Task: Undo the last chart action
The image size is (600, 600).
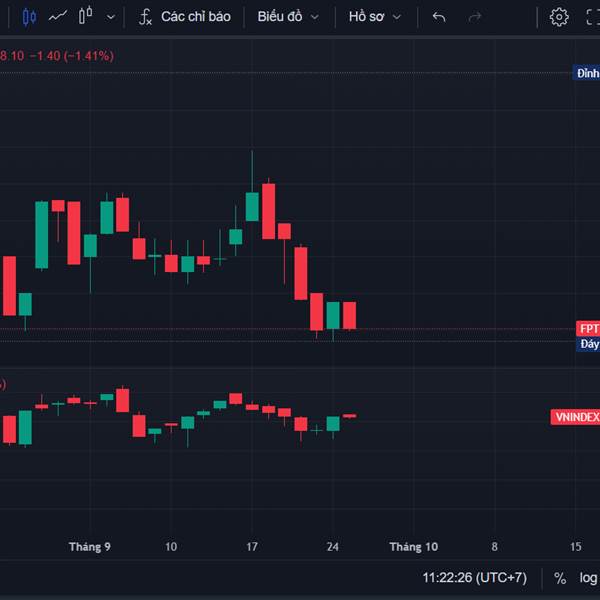Action: coord(439,17)
